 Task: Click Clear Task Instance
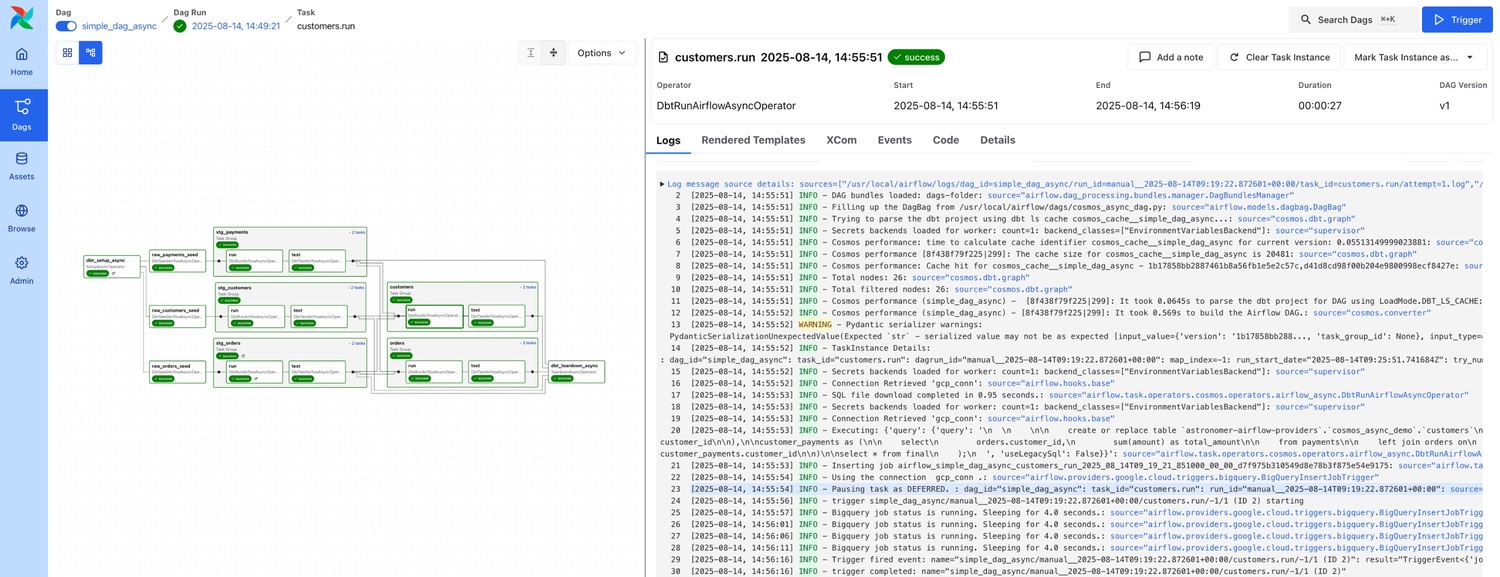[1280, 57]
